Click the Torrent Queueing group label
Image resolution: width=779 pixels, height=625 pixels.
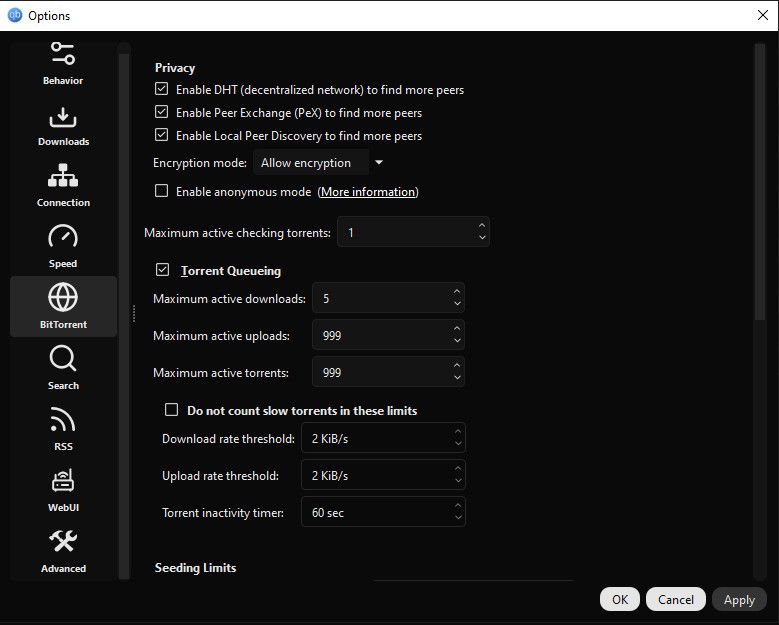pos(231,271)
